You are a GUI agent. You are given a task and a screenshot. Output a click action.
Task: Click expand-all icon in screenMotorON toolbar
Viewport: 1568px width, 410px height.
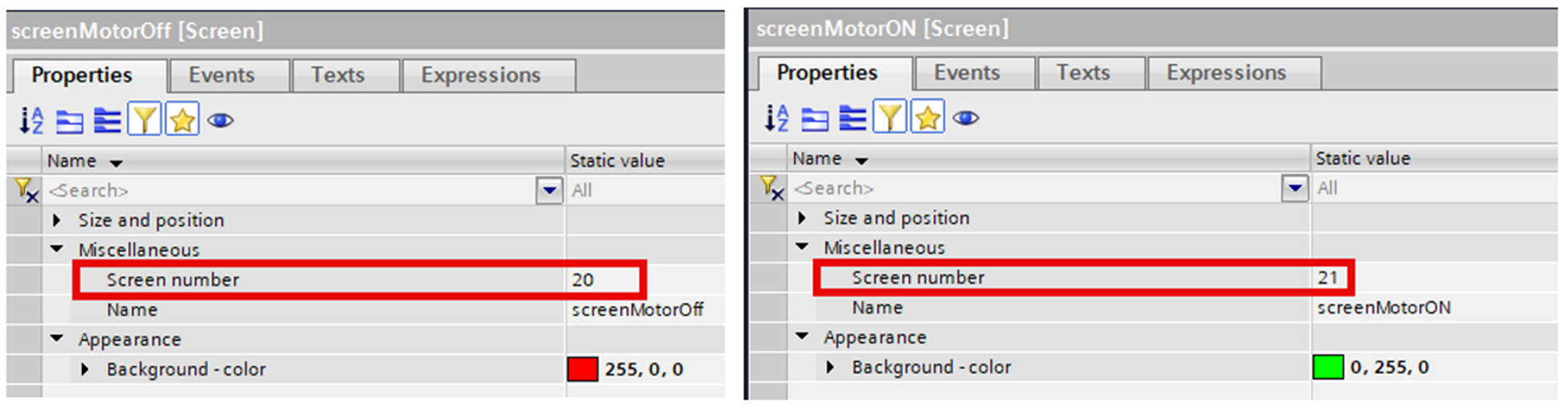coord(852,118)
